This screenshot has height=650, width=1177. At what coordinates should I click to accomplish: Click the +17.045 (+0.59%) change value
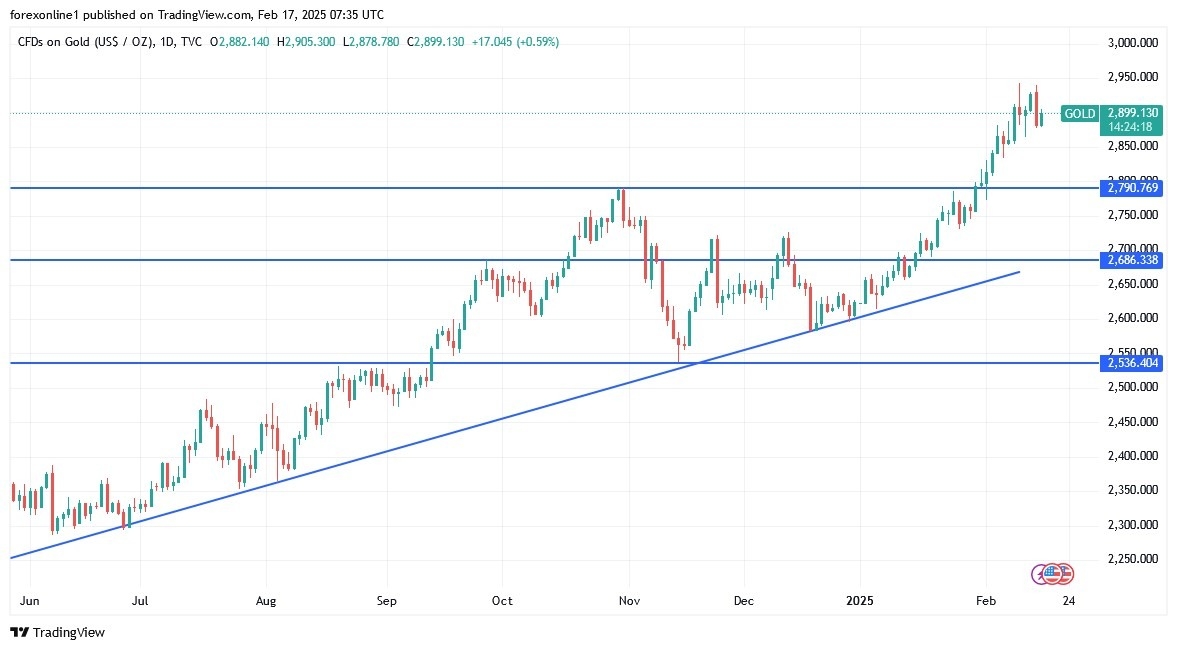pyautogui.click(x=514, y=42)
